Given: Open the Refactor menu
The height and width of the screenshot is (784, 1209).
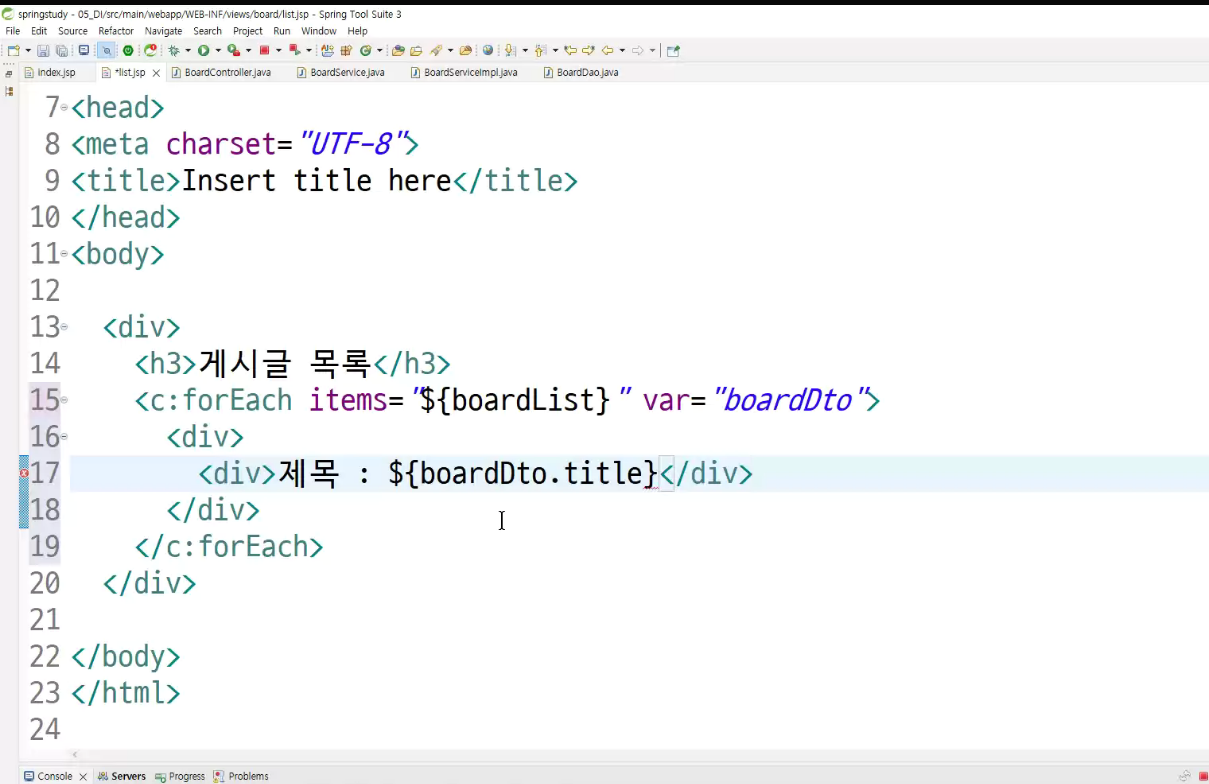Looking at the screenshot, I should pos(116,31).
